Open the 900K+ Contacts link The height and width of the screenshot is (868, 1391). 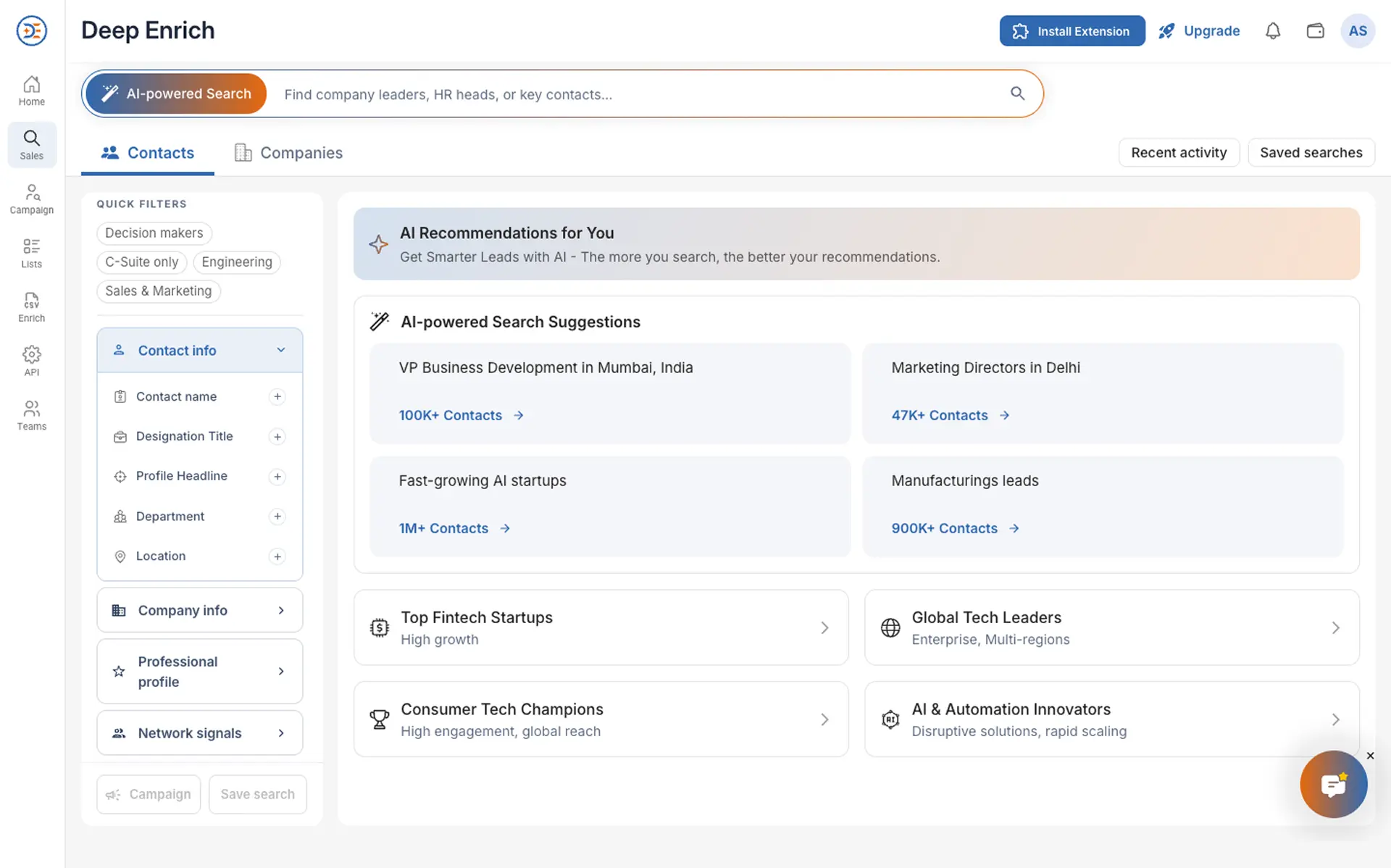click(x=956, y=528)
